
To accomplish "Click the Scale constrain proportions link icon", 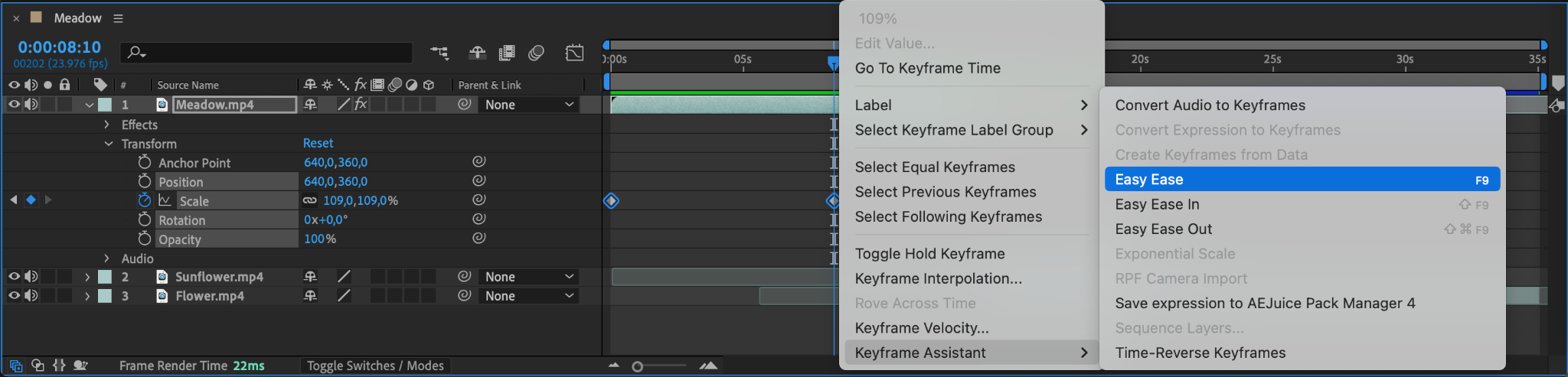I will (x=309, y=200).
